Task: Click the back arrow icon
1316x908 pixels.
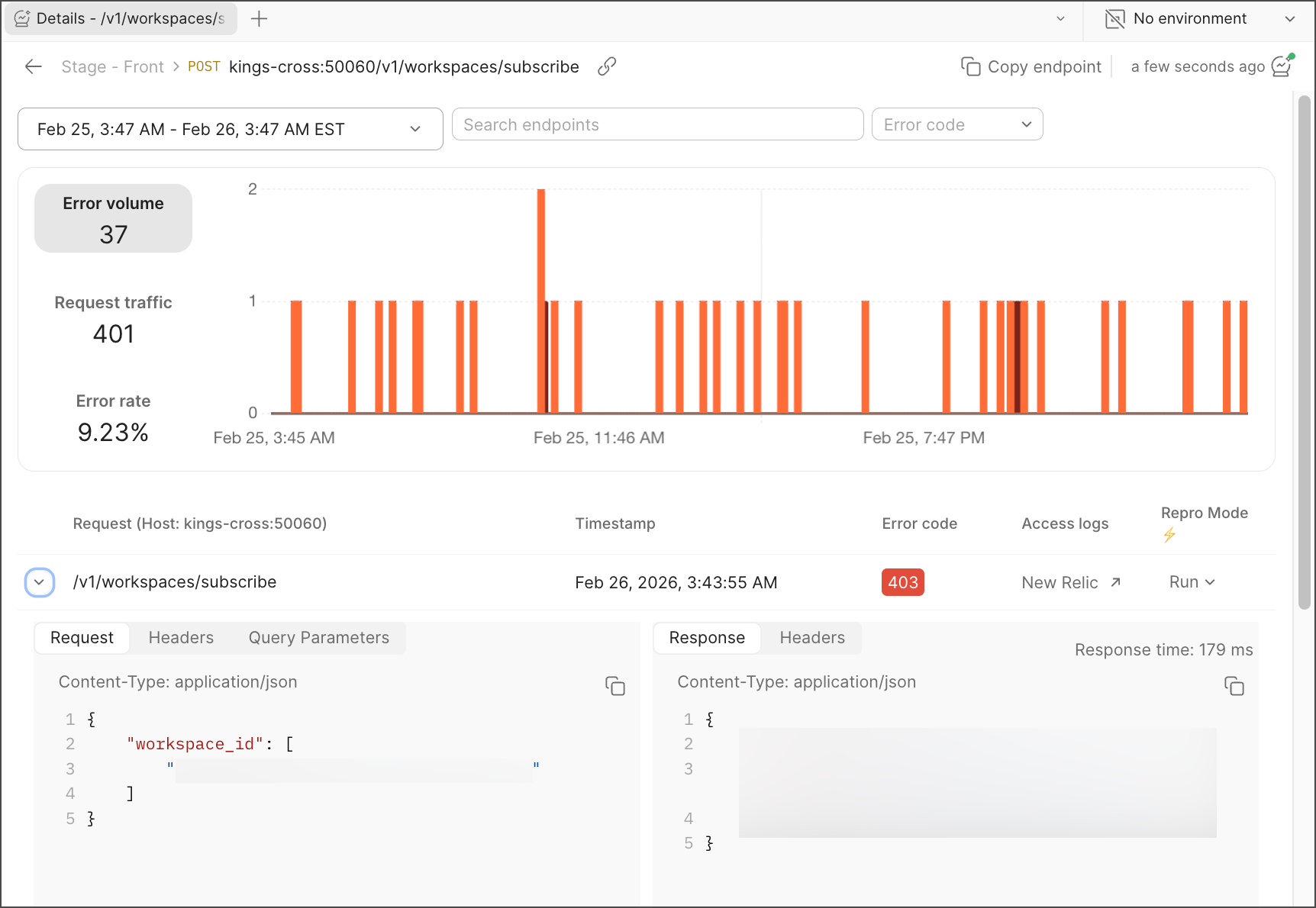Action: pos(34,67)
